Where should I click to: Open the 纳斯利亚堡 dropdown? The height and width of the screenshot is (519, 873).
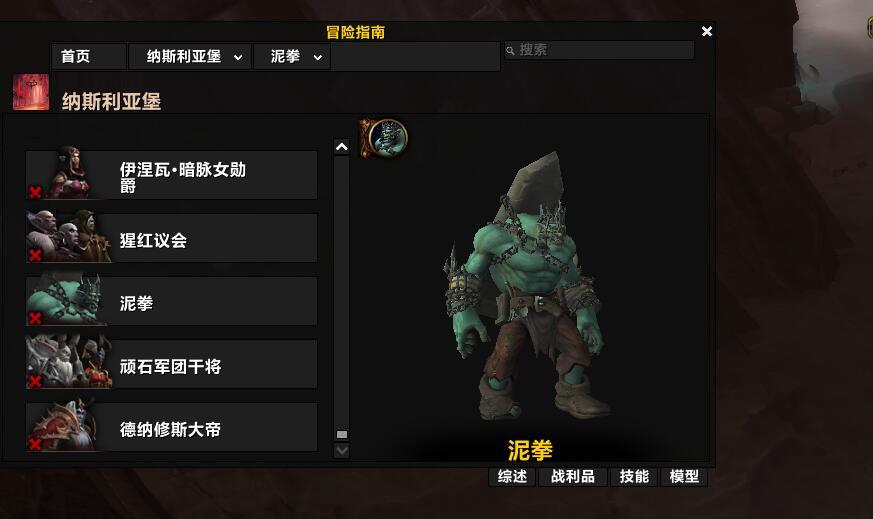click(x=190, y=57)
